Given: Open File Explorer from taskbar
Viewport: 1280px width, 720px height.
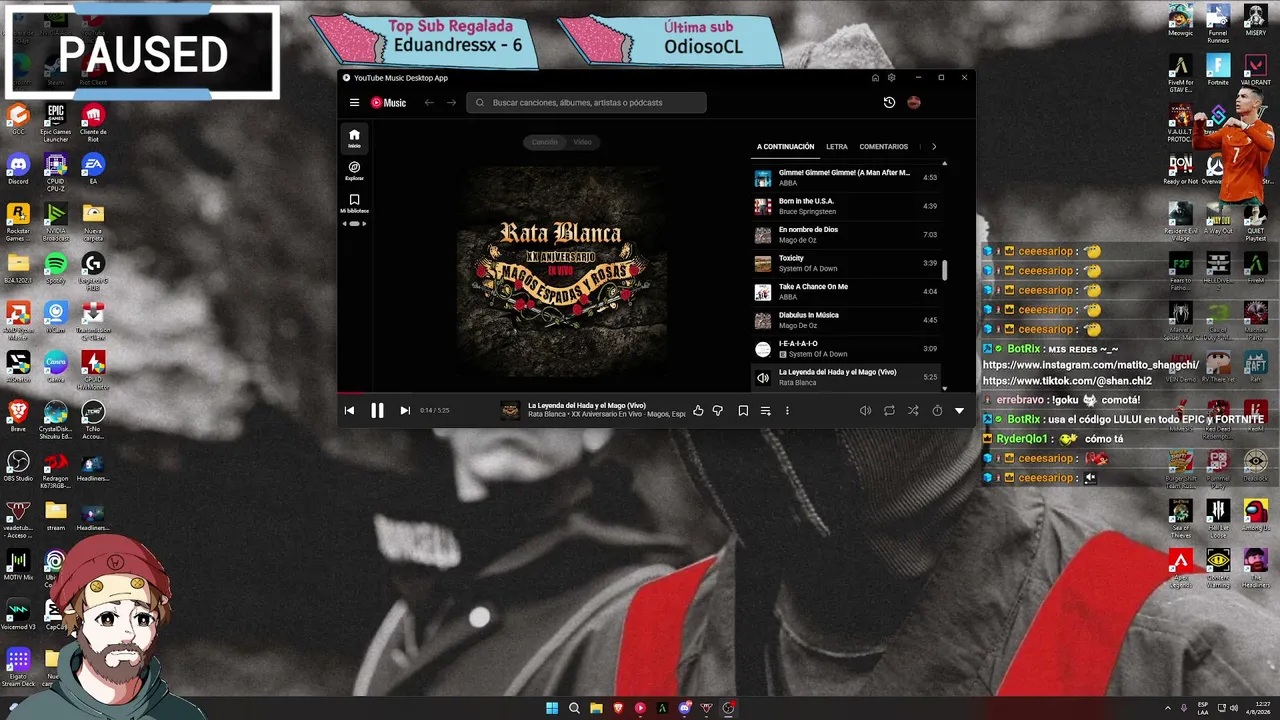Looking at the screenshot, I should coord(596,708).
